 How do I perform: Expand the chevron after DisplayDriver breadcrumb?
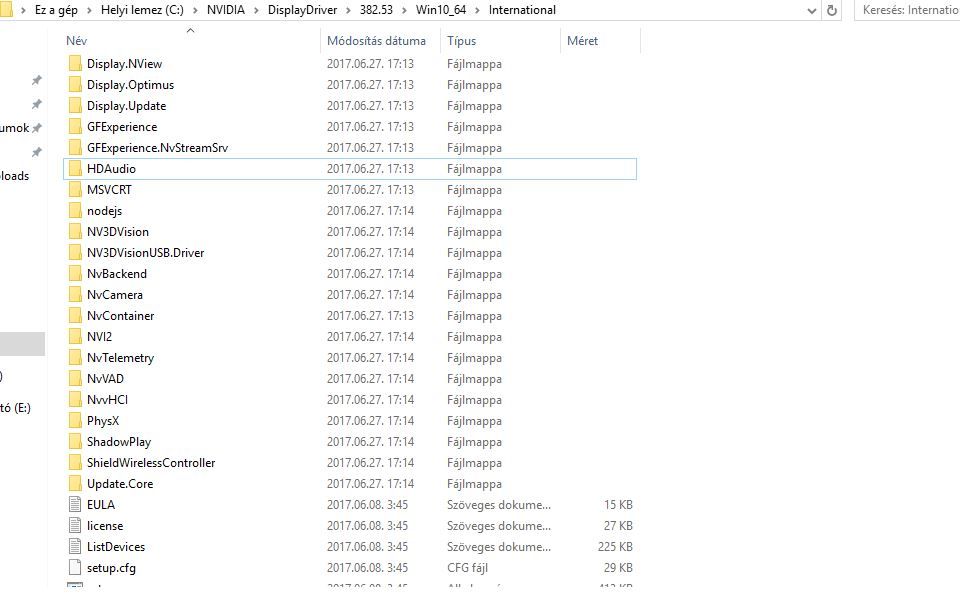coord(348,10)
